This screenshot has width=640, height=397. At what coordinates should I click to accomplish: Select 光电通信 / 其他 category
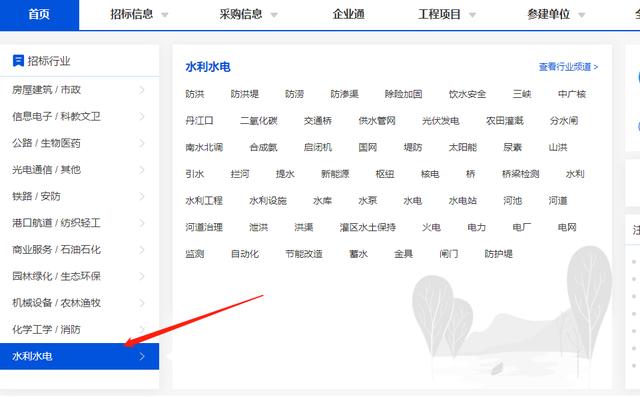46,170
